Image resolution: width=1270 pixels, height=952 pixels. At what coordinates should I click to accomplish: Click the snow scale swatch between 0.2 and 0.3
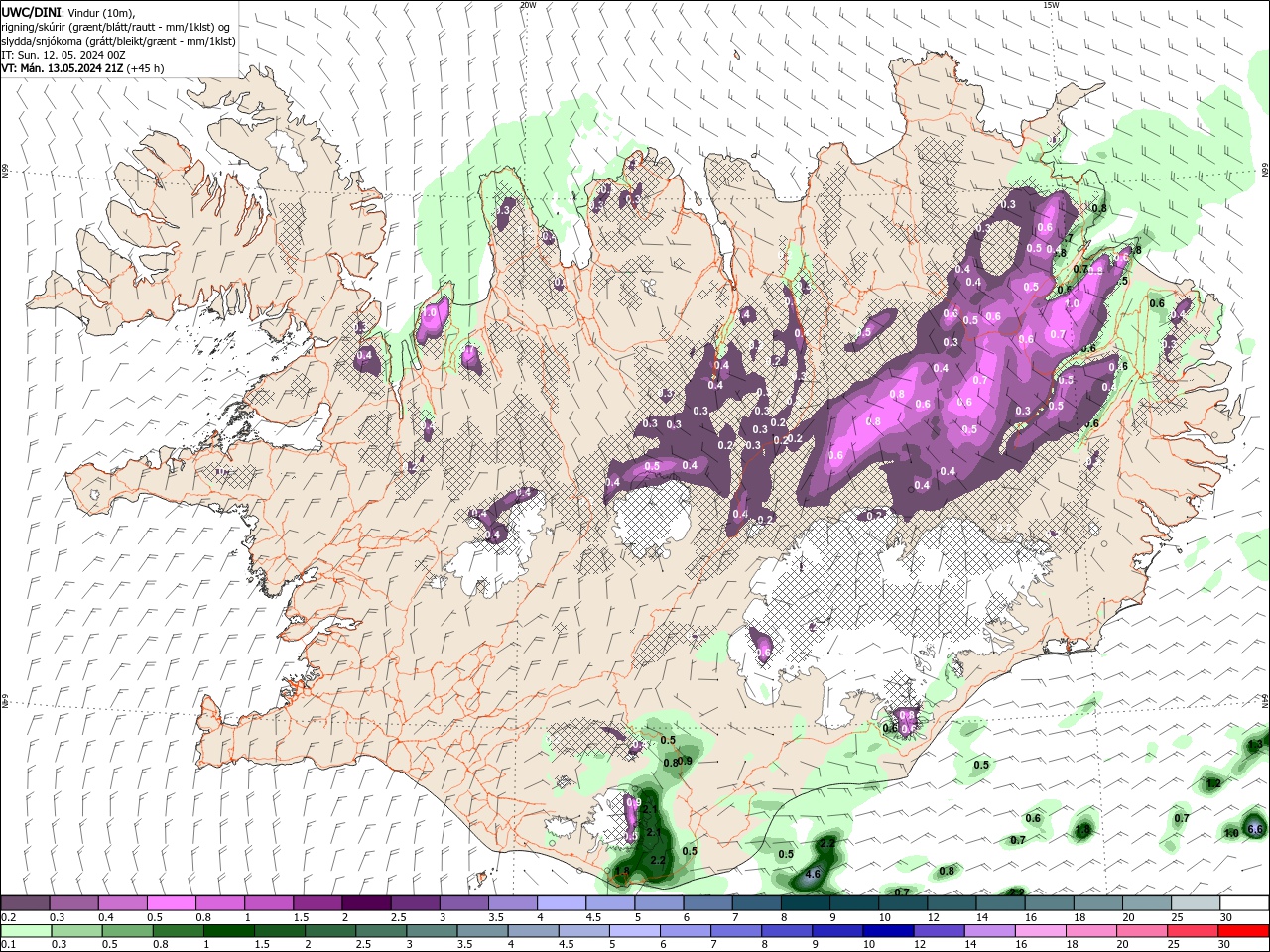click(x=25, y=903)
